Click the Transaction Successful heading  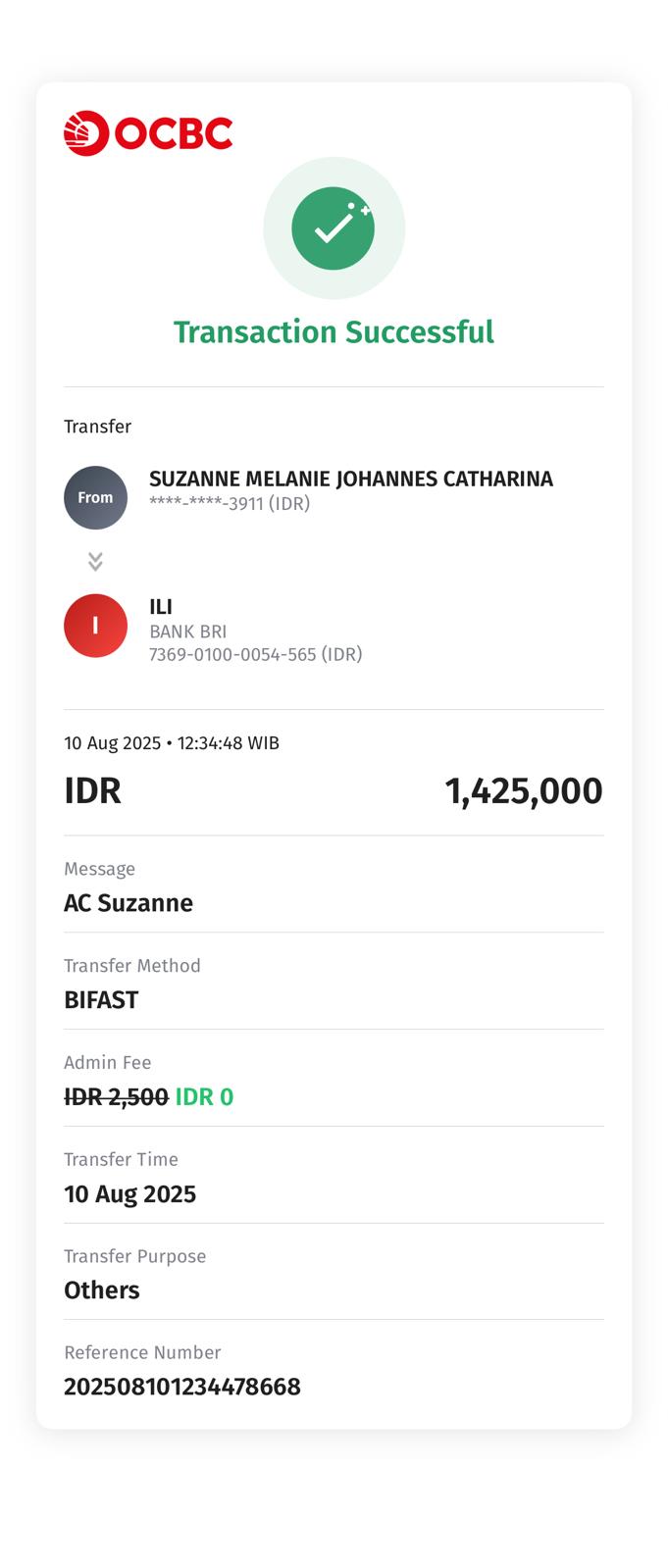pos(334,332)
